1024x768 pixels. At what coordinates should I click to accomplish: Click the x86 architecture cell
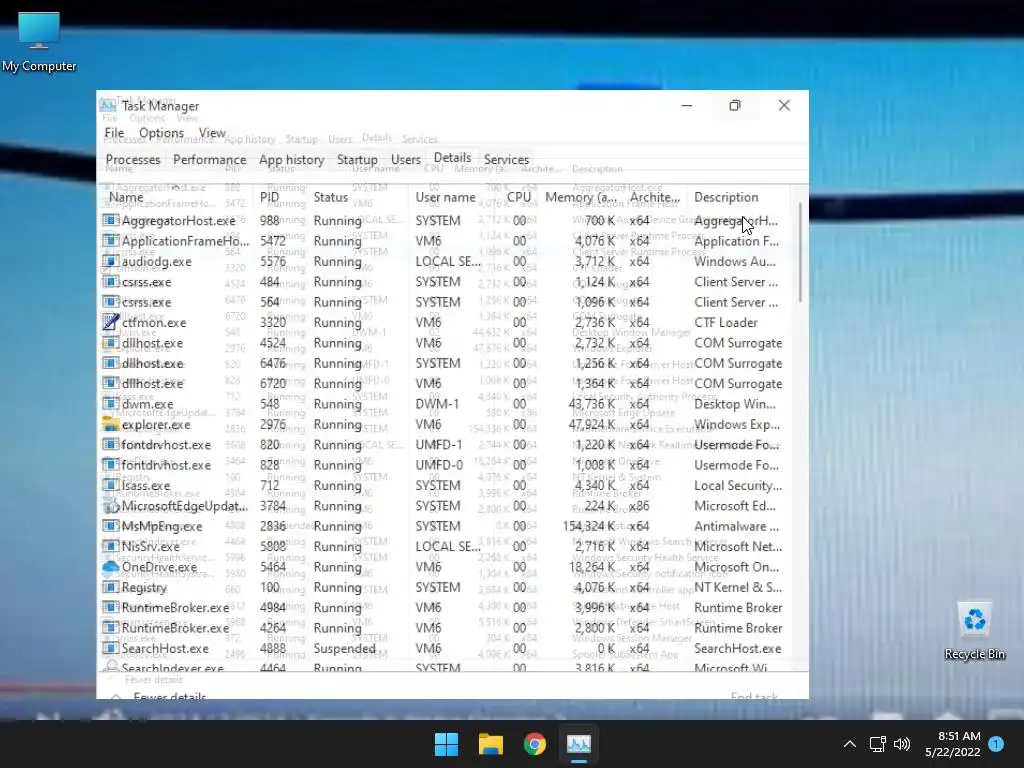(639, 505)
